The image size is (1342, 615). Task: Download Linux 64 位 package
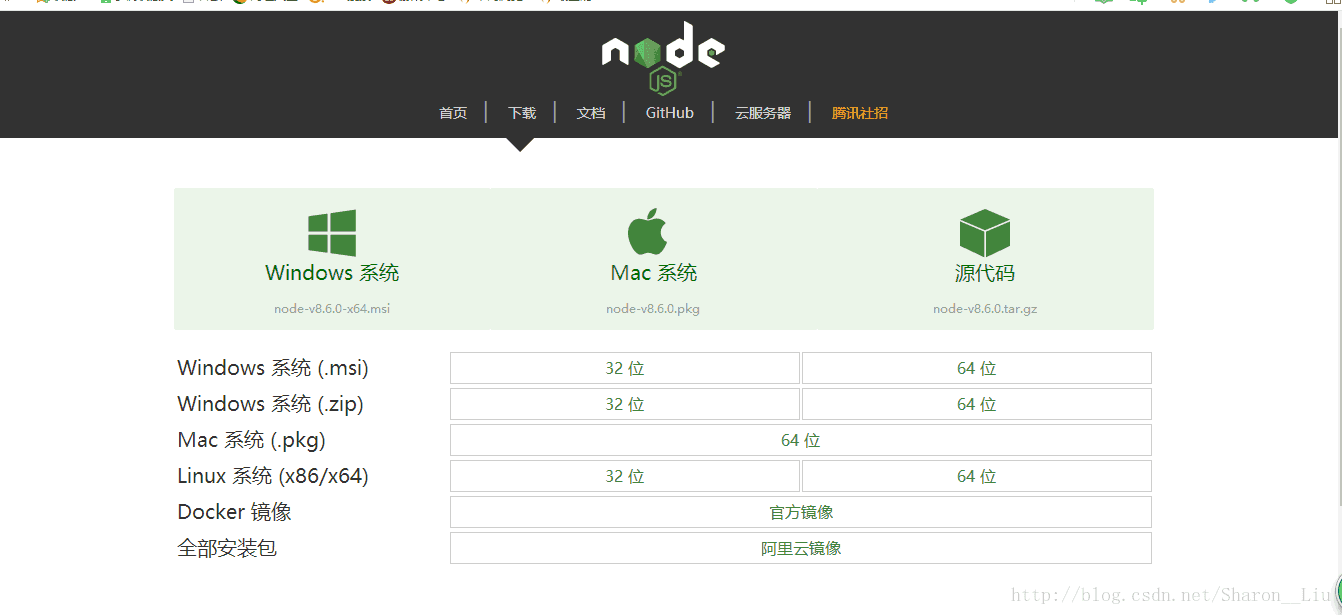977,476
